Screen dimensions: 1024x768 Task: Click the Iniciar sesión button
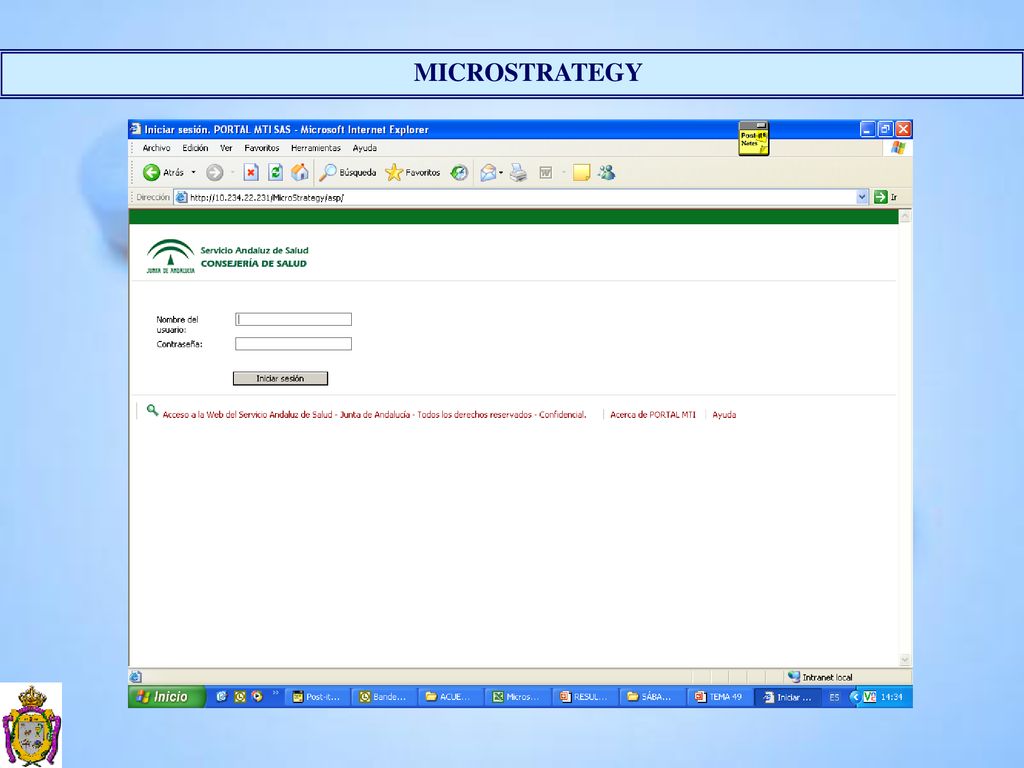[x=280, y=378]
